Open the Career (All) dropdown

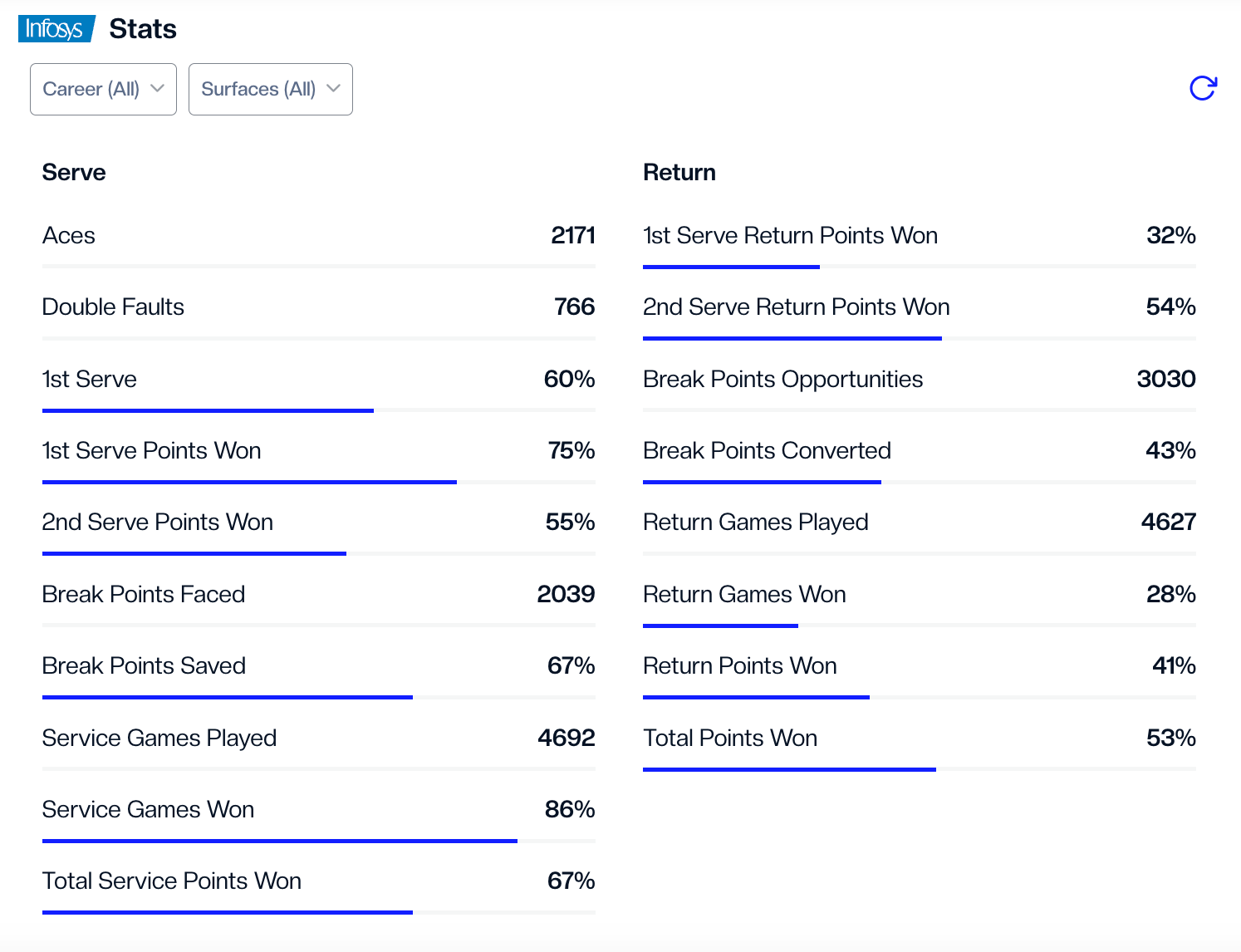[x=103, y=89]
